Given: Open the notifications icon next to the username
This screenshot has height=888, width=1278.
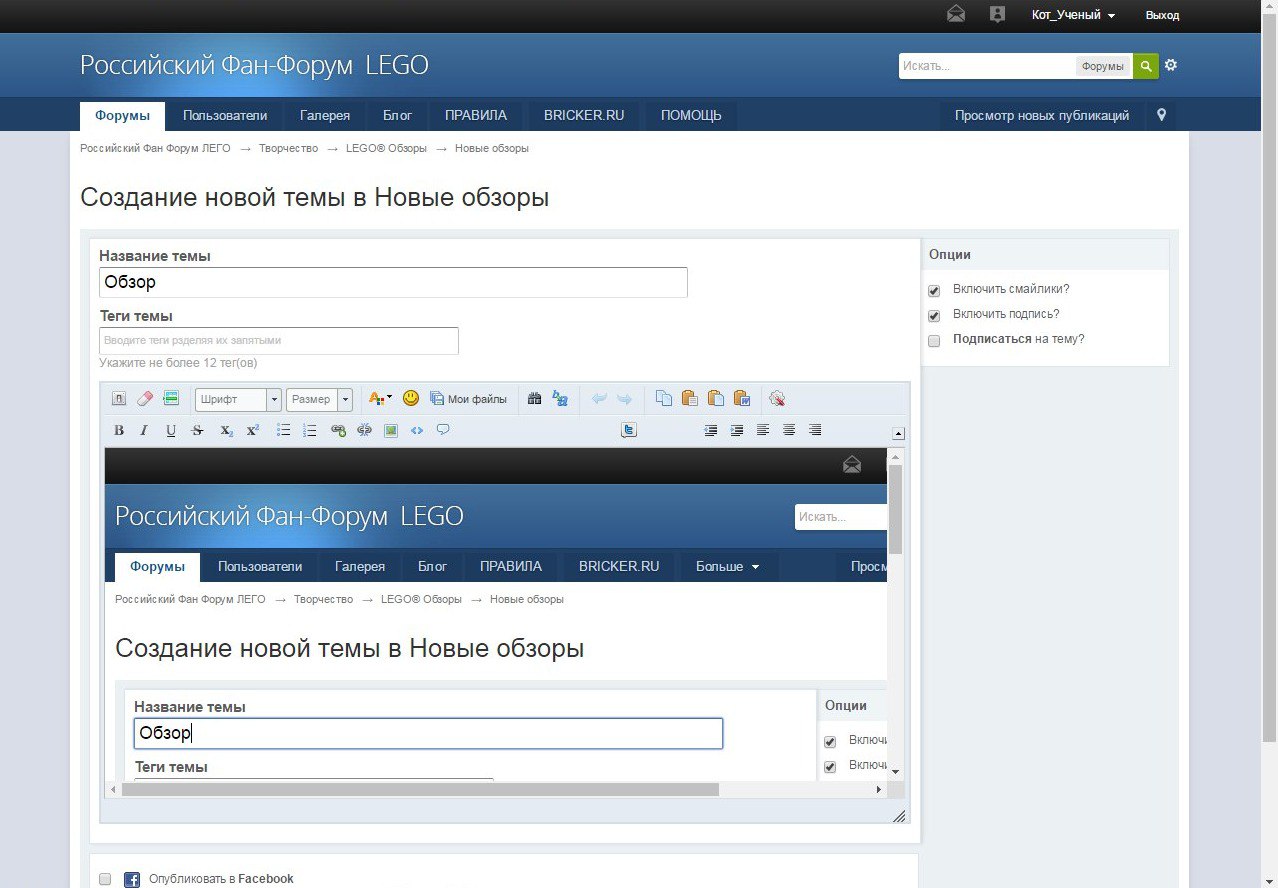Looking at the screenshot, I should (997, 14).
